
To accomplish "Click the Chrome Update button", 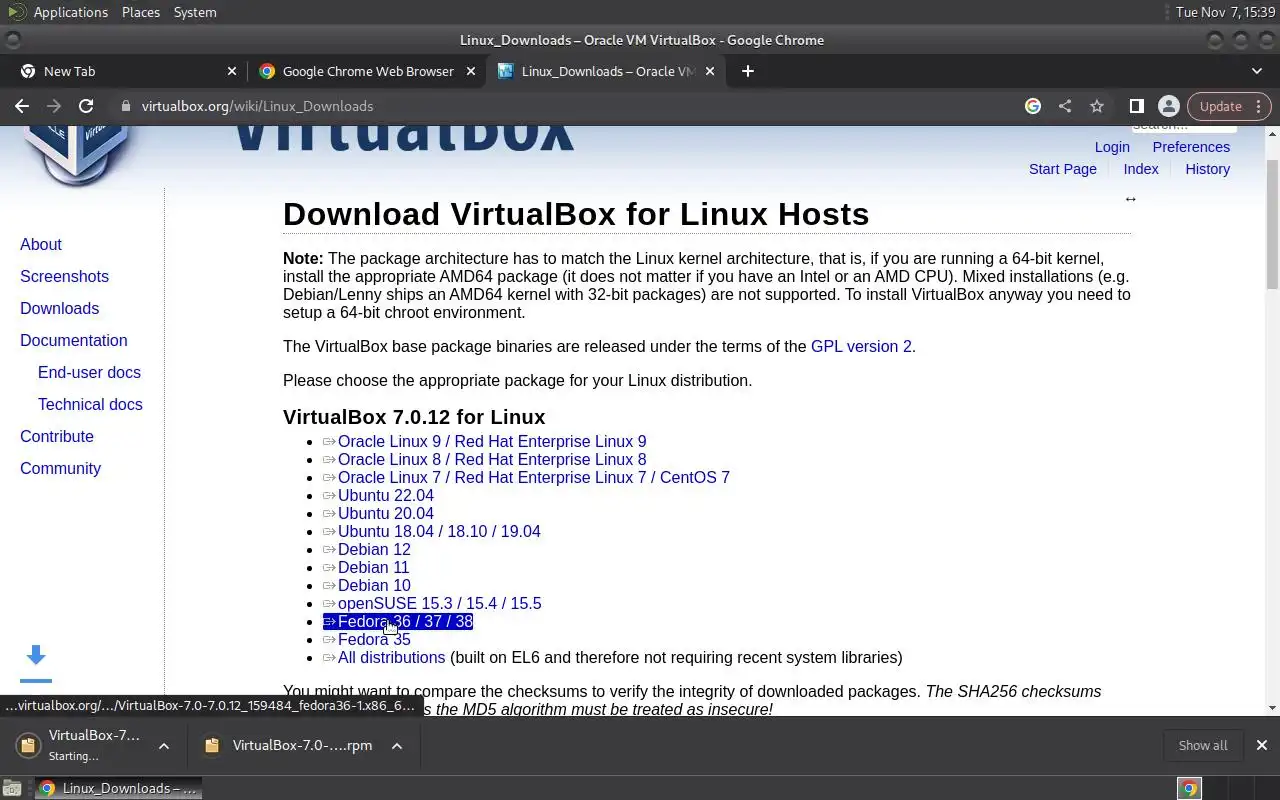I will [x=1229, y=106].
